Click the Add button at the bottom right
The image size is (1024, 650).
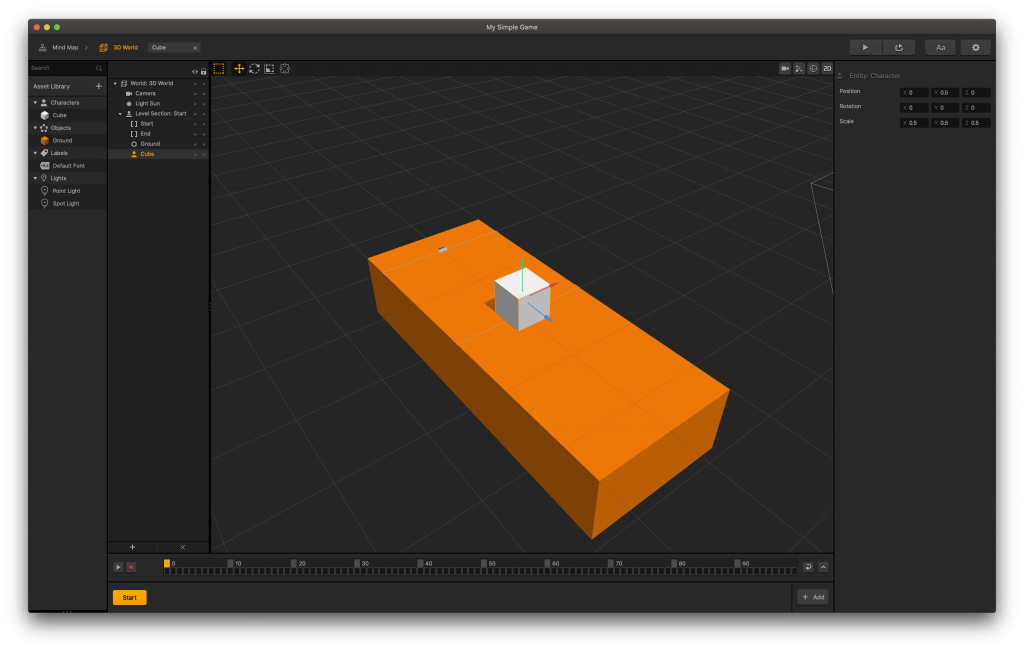[812, 597]
